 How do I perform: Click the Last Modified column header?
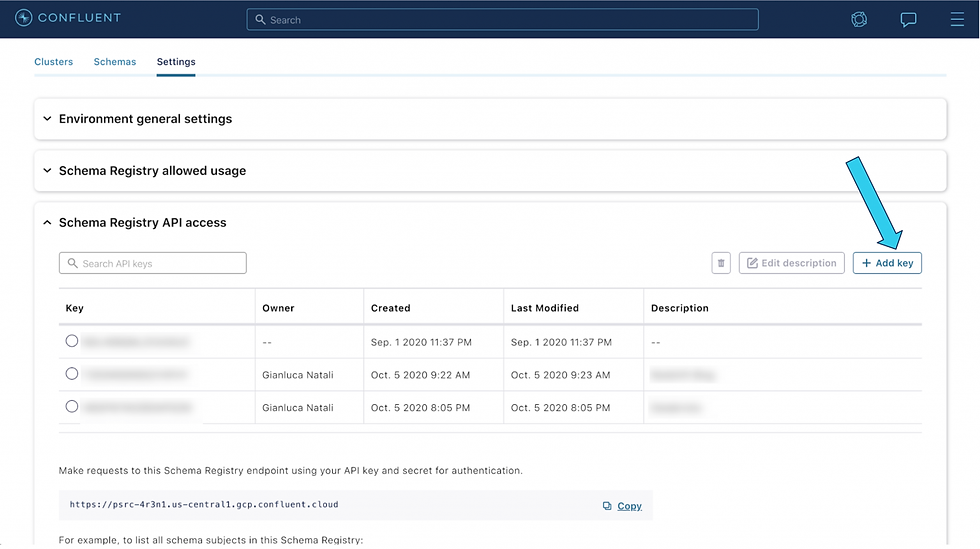[x=545, y=308]
